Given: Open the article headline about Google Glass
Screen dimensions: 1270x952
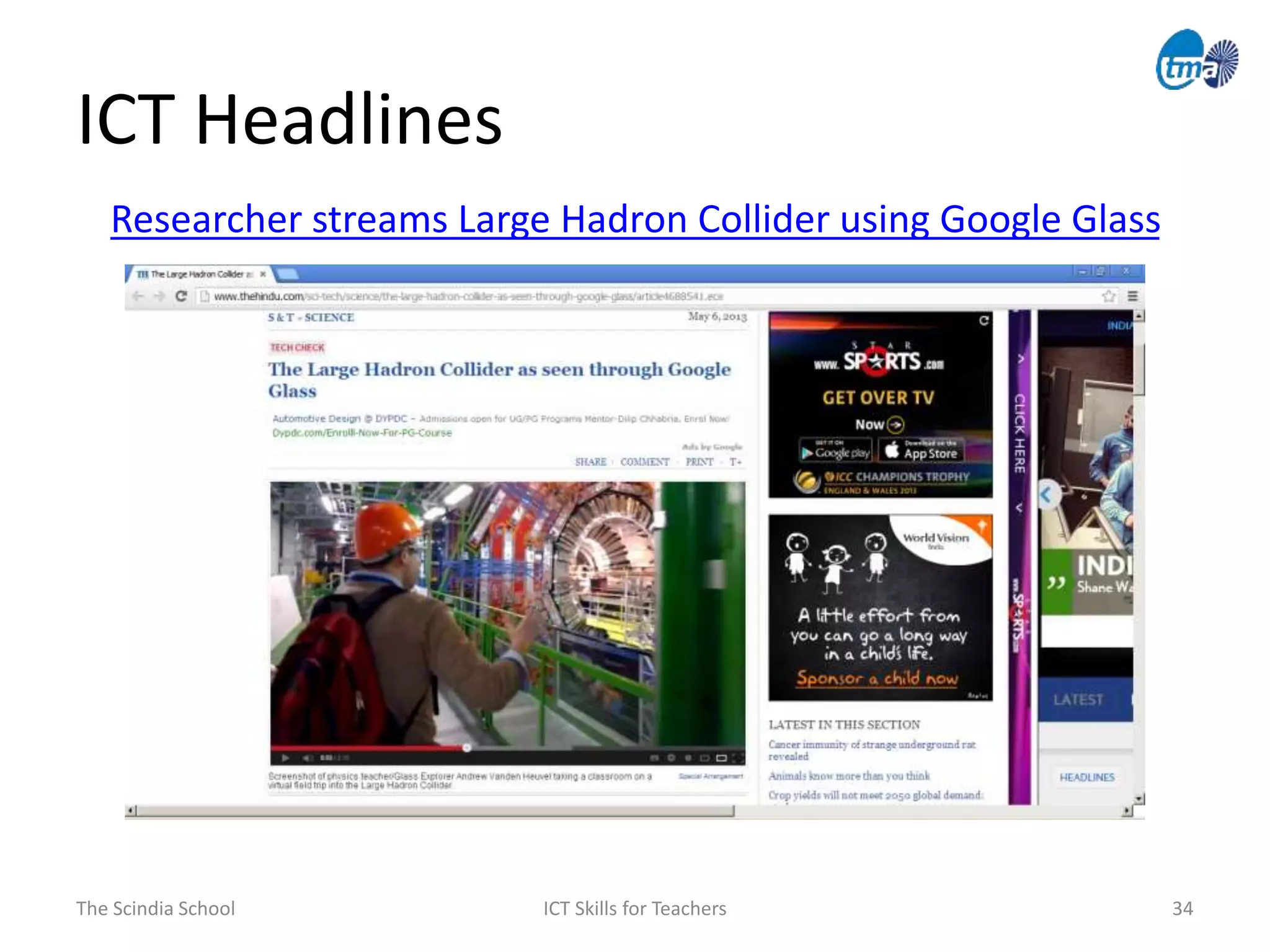Looking at the screenshot, I should click(499, 379).
